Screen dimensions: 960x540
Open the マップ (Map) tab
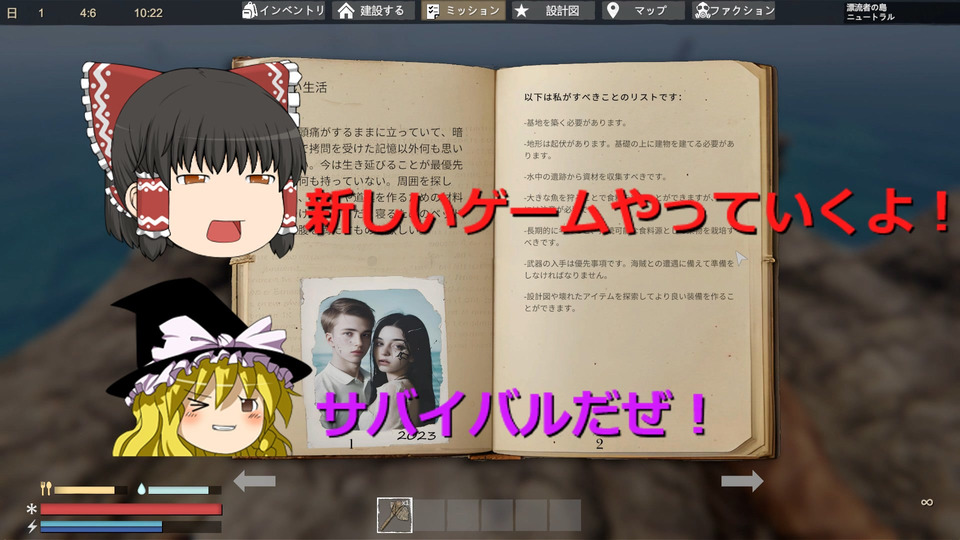tap(643, 10)
